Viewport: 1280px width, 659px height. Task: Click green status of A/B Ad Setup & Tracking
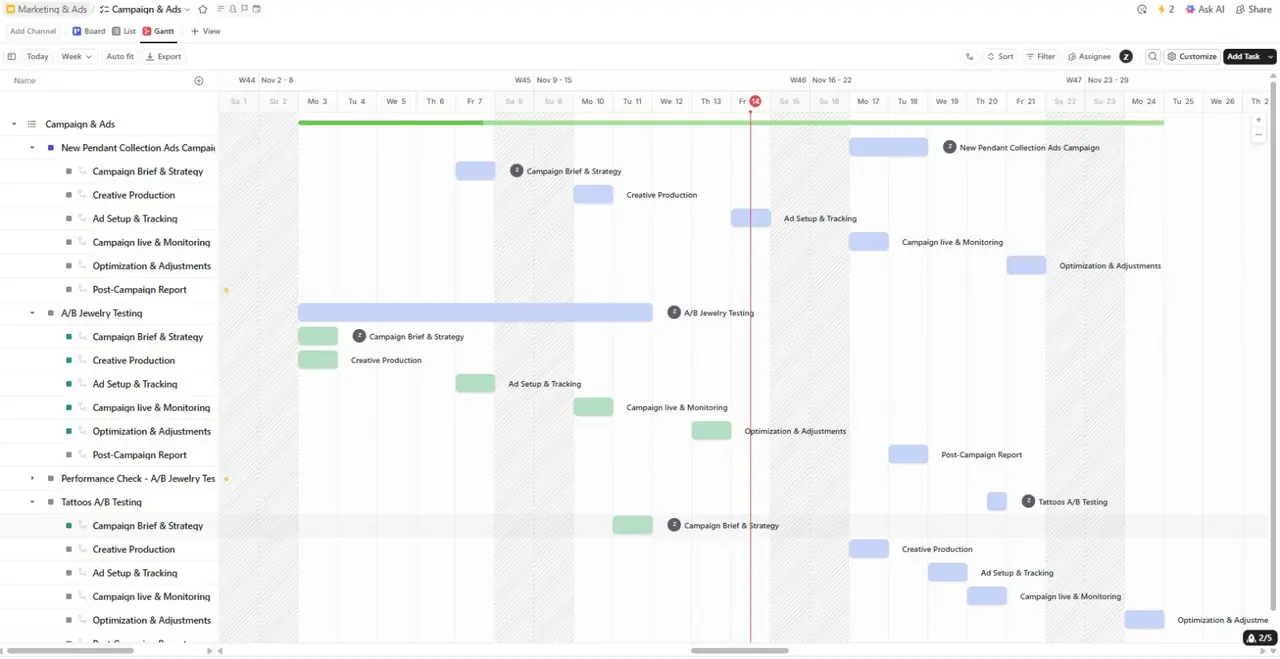(69, 384)
